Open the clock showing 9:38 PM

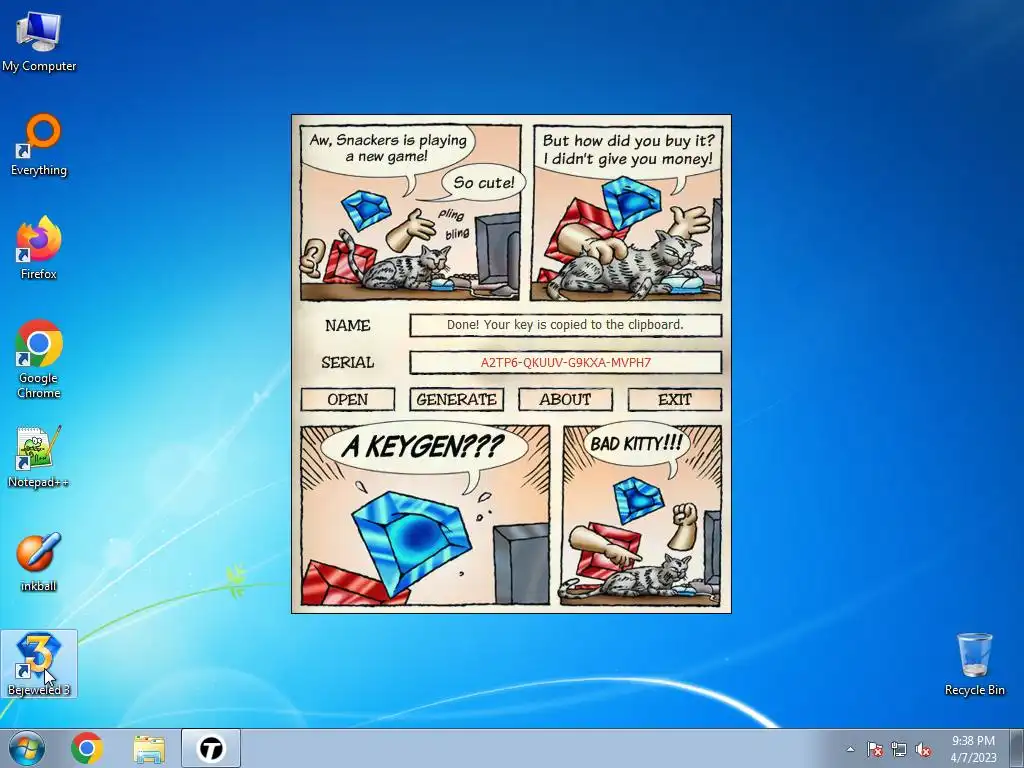[973, 749]
